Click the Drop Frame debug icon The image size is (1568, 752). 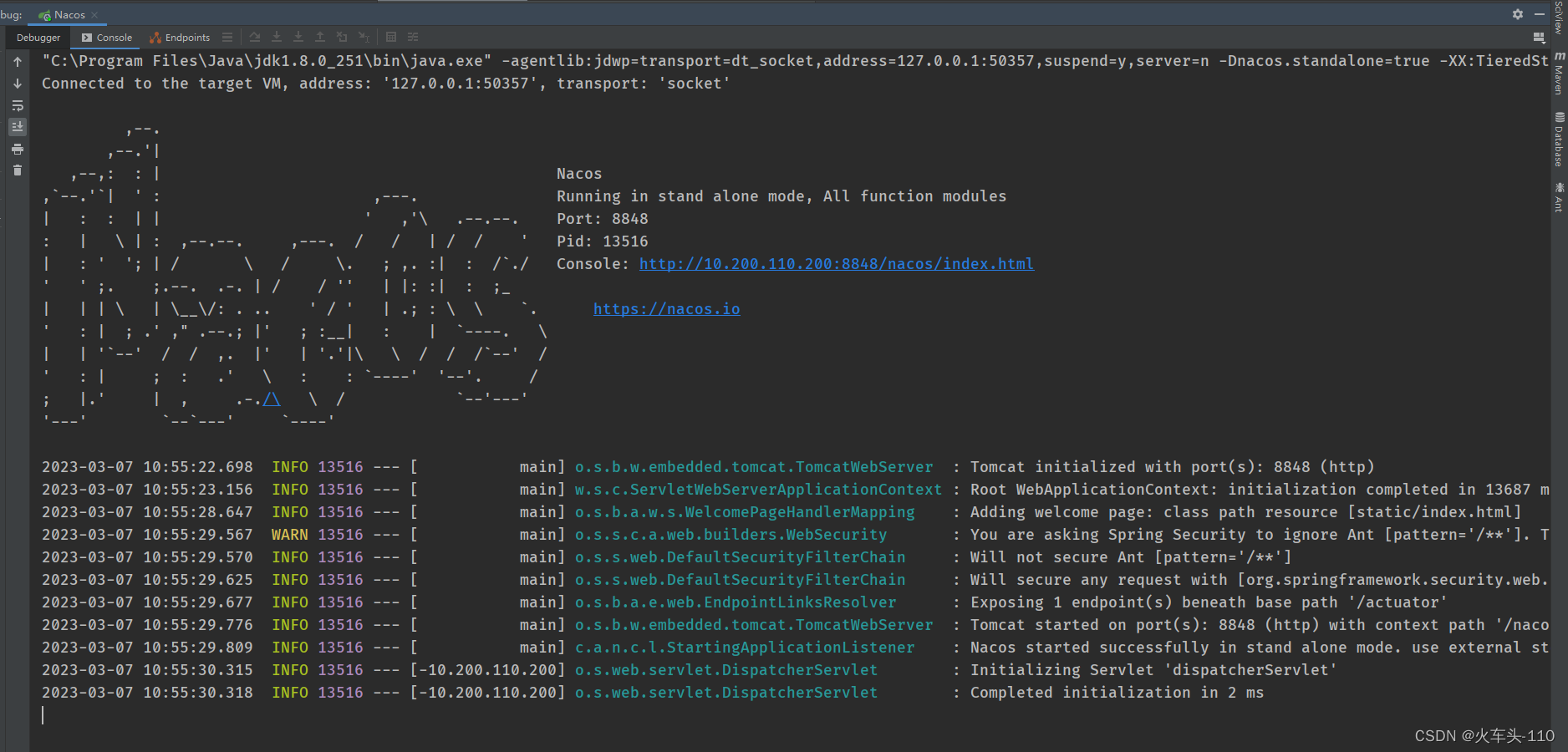coord(342,38)
